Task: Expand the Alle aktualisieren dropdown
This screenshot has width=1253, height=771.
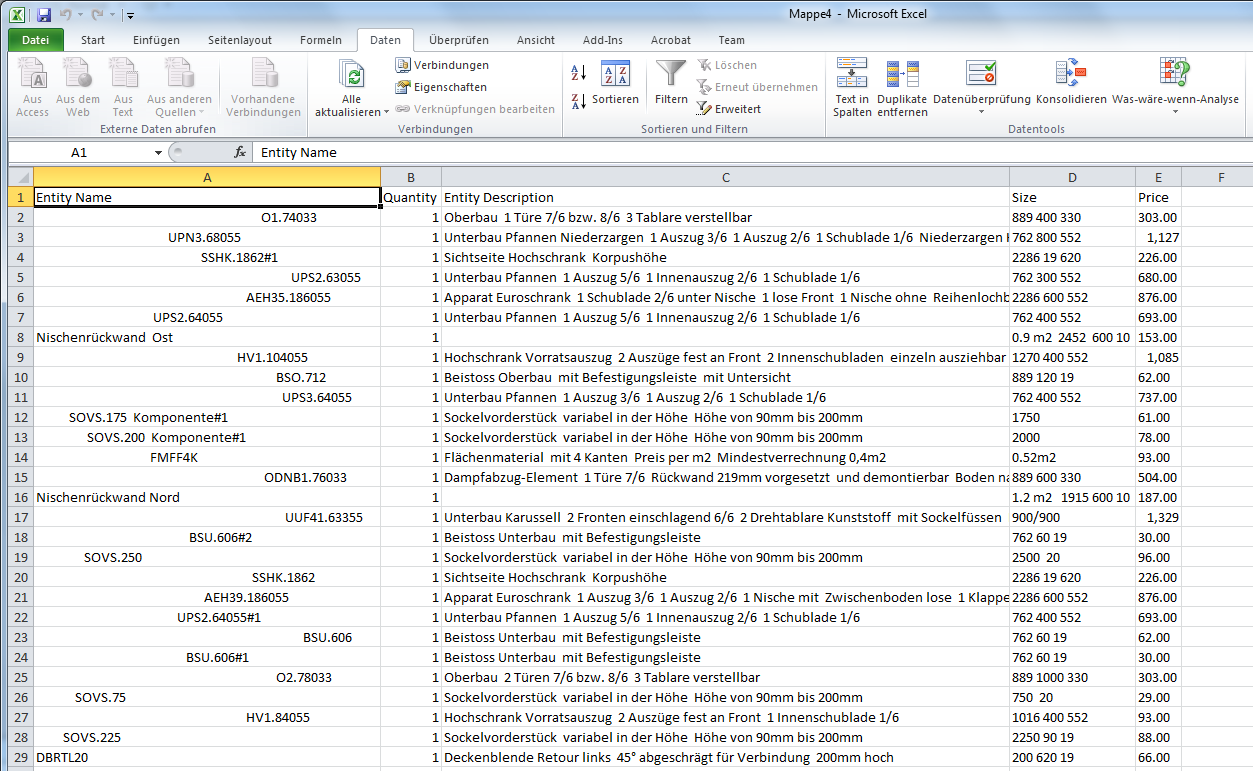Action: 387,113
